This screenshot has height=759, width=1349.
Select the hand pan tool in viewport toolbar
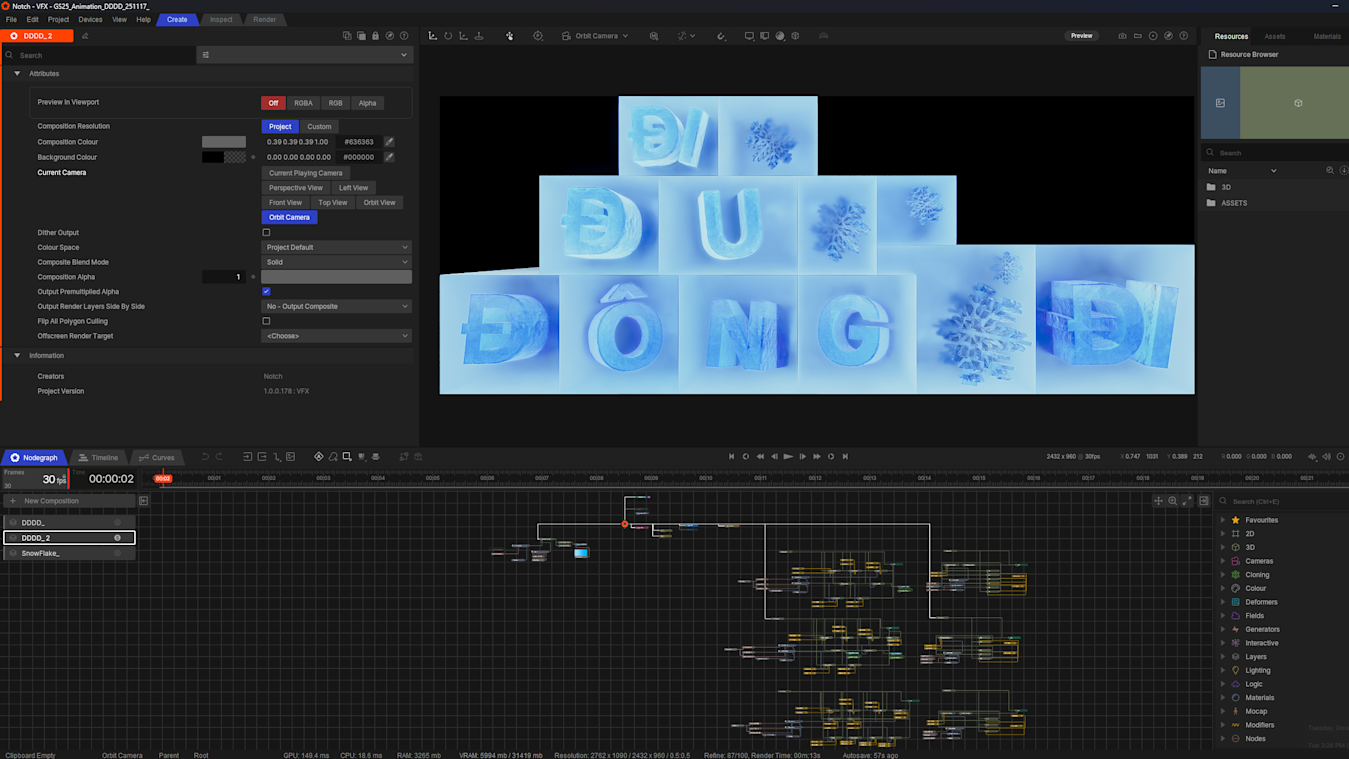[x=509, y=36]
